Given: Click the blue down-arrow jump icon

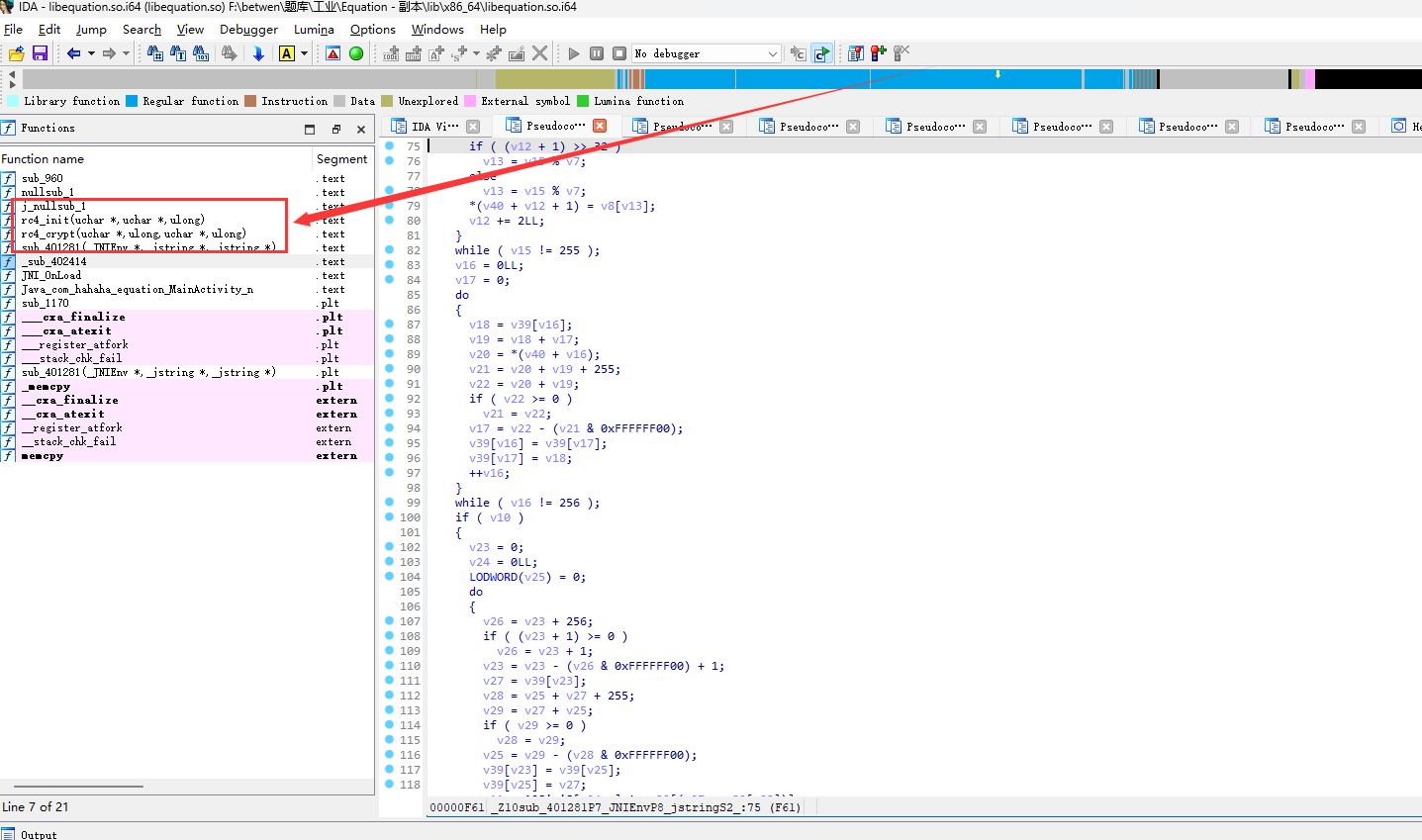Looking at the screenshot, I should coord(258,53).
